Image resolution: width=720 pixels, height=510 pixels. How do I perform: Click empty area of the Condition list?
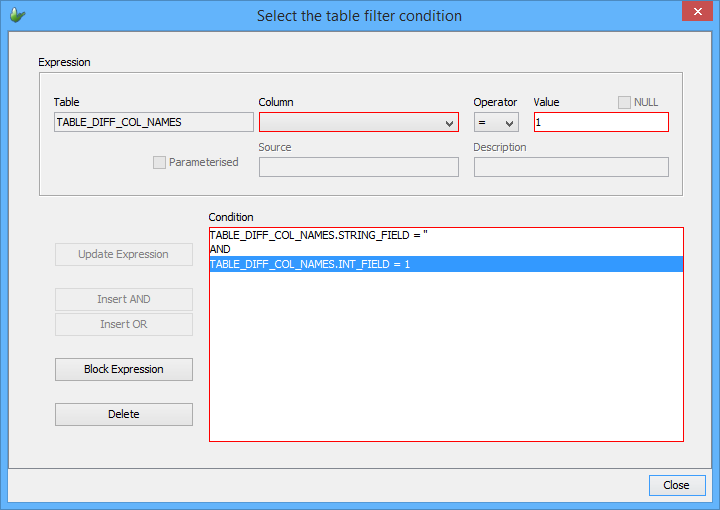[x=445, y=360]
